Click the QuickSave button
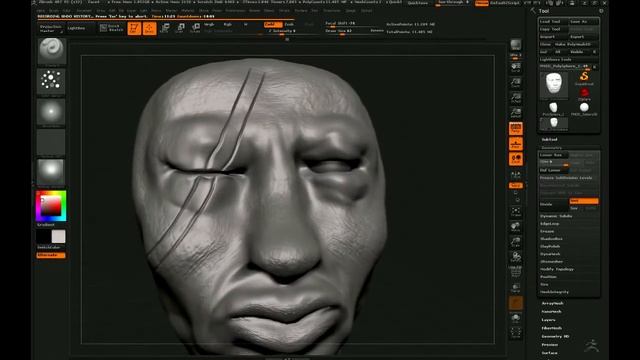 pyautogui.click(x=418, y=2)
